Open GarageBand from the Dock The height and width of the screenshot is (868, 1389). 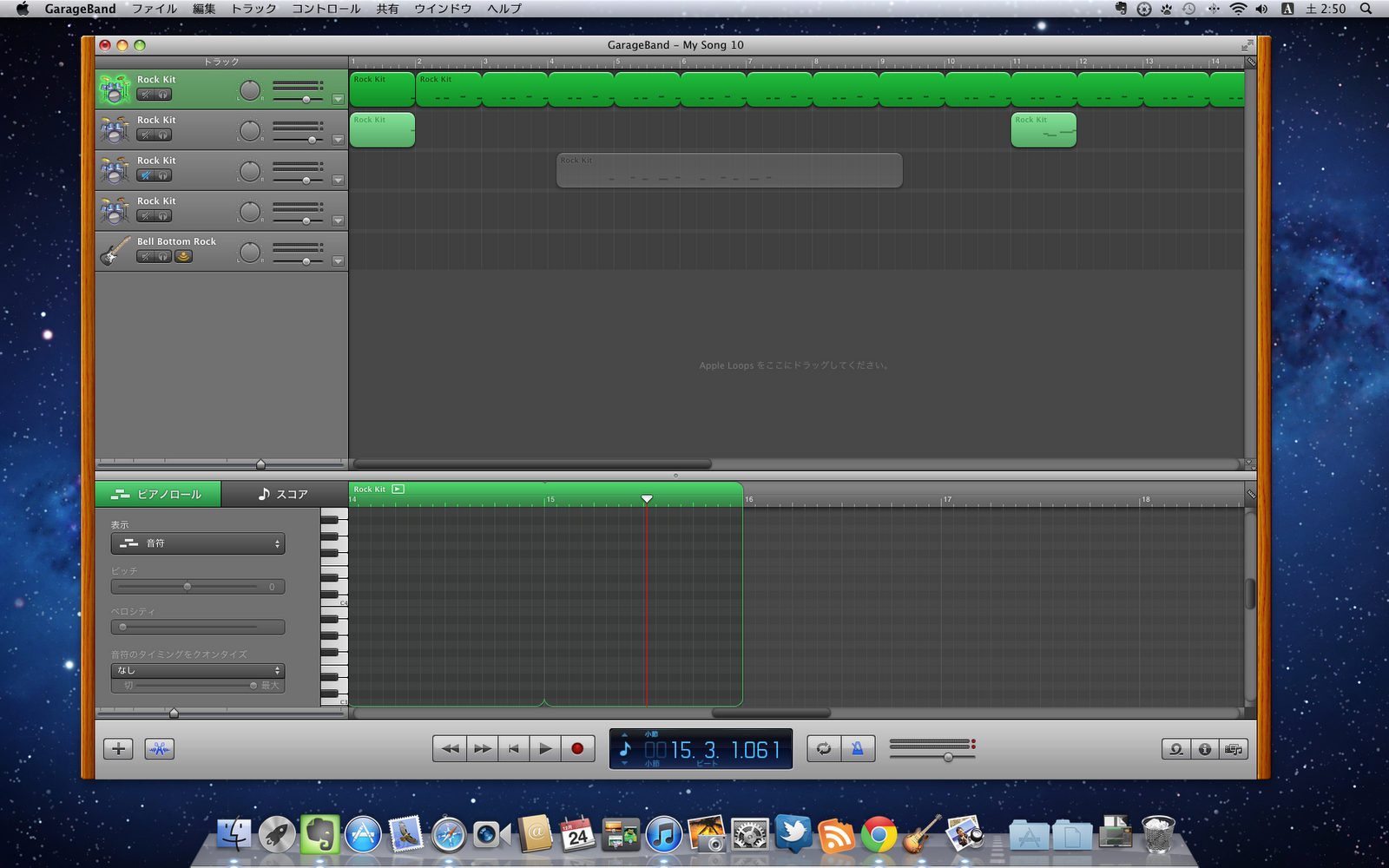click(921, 835)
